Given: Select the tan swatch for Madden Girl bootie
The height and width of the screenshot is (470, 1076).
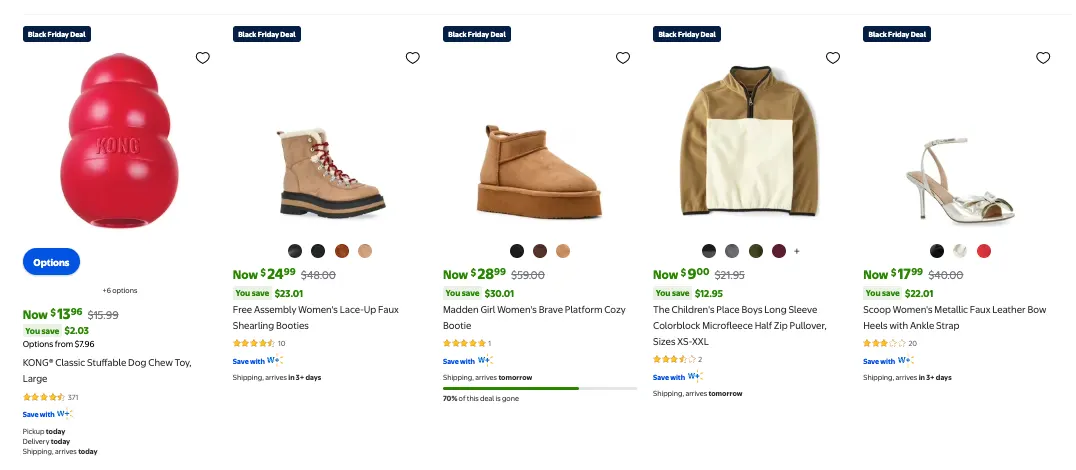Looking at the screenshot, I should point(563,251).
